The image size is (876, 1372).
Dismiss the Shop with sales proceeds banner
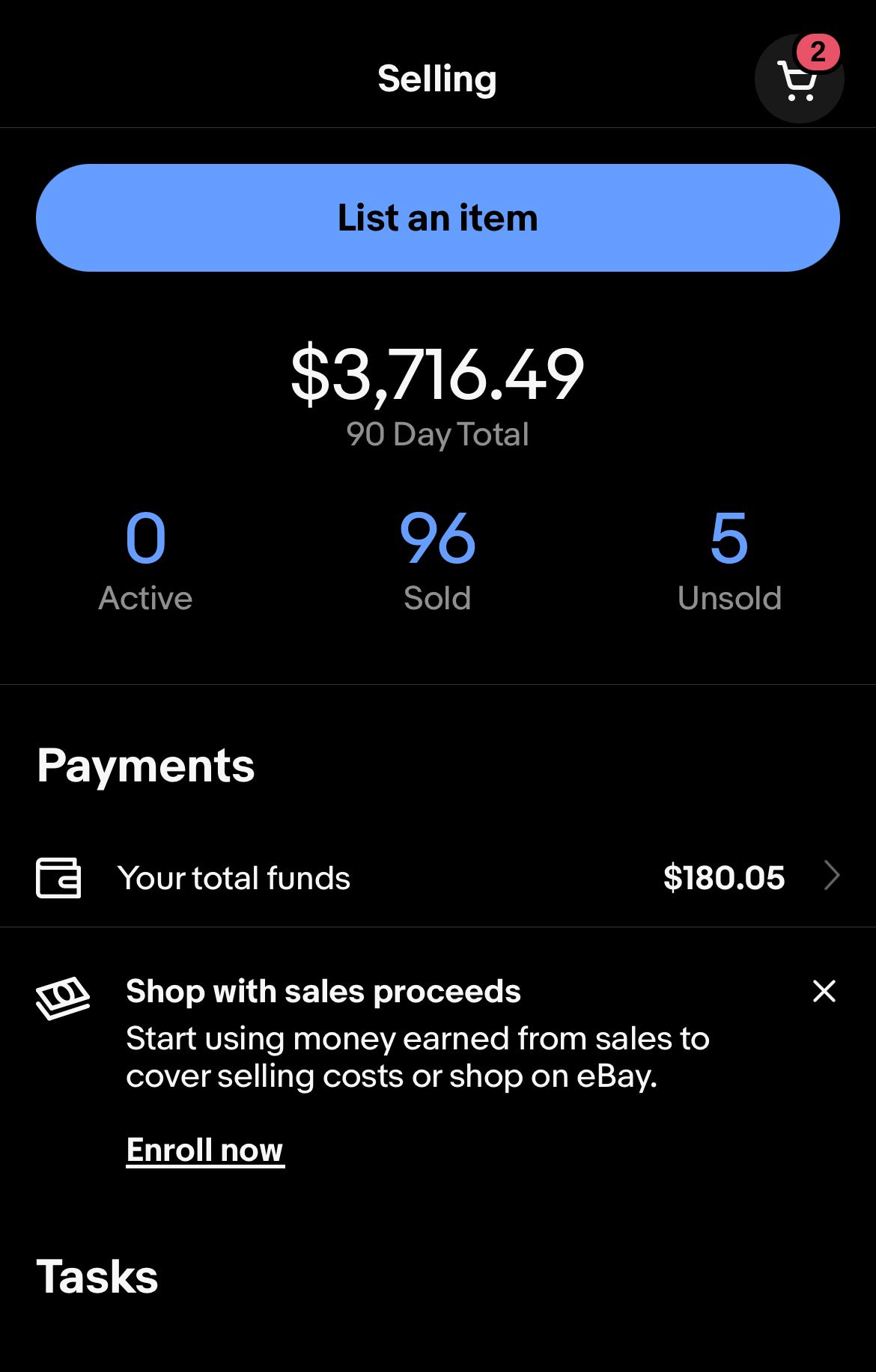pos(824,991)
